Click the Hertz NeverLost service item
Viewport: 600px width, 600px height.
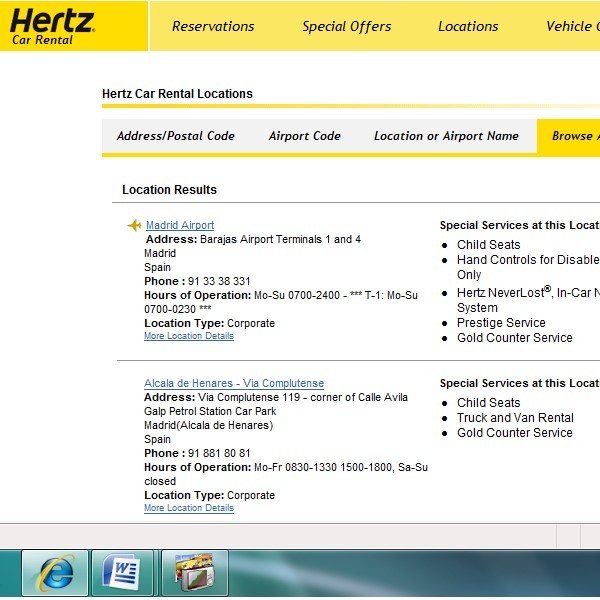coord(528,300)
